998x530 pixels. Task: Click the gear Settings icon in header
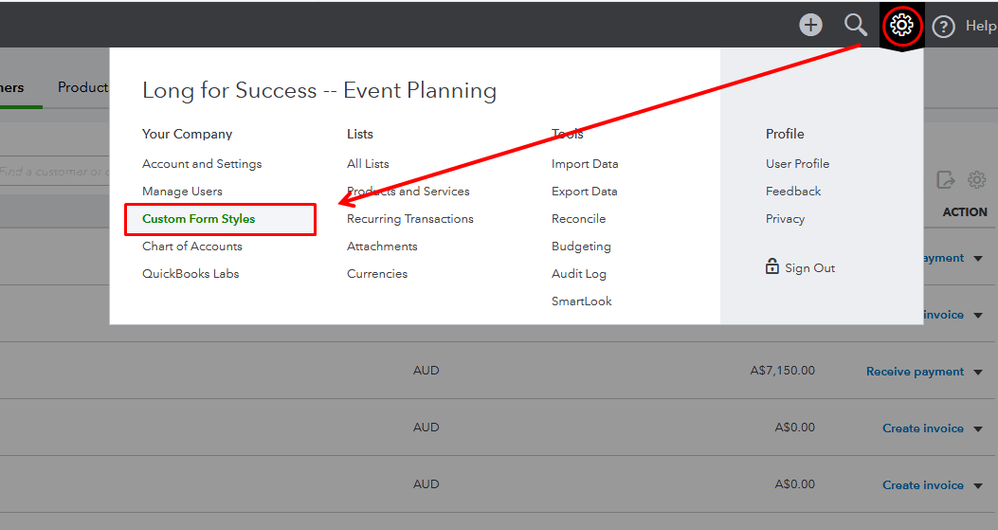pyautogui.click(x=902, y=25)
